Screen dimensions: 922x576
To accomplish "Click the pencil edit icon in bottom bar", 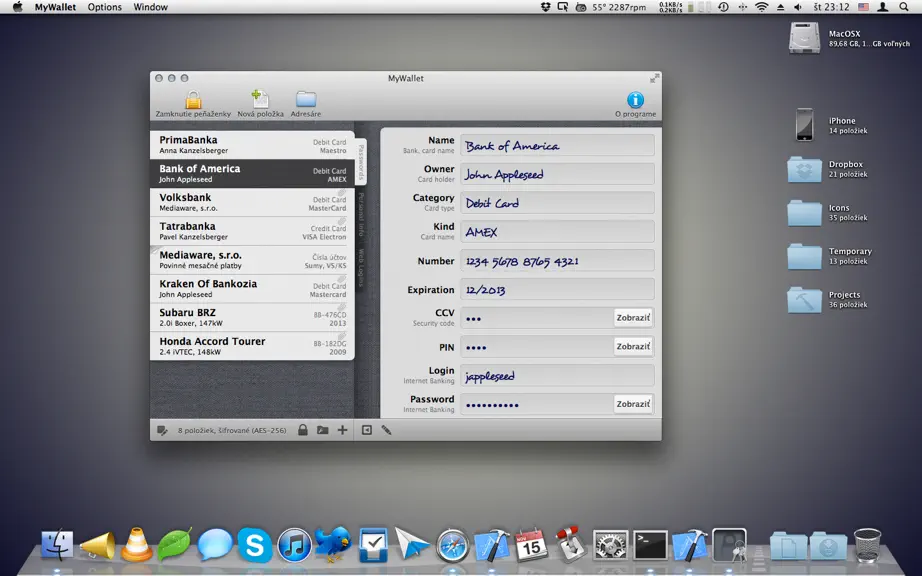I will [x=386, y=430].
